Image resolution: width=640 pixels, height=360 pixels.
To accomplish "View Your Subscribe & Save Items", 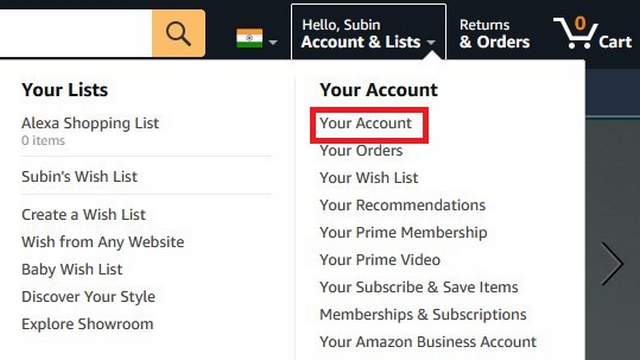I will click(x=419, y=287).
